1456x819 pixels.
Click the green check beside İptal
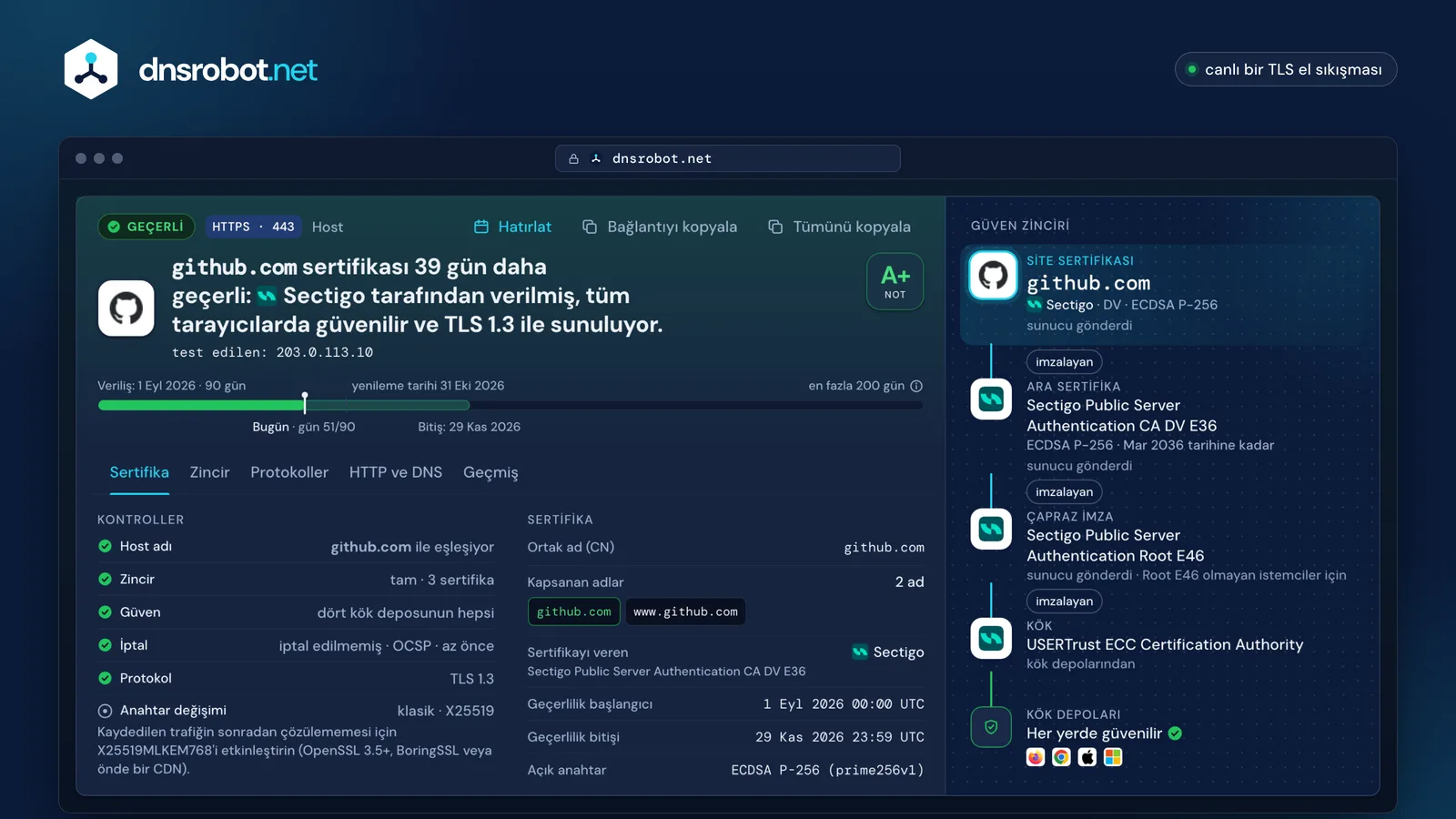[105, 645]
